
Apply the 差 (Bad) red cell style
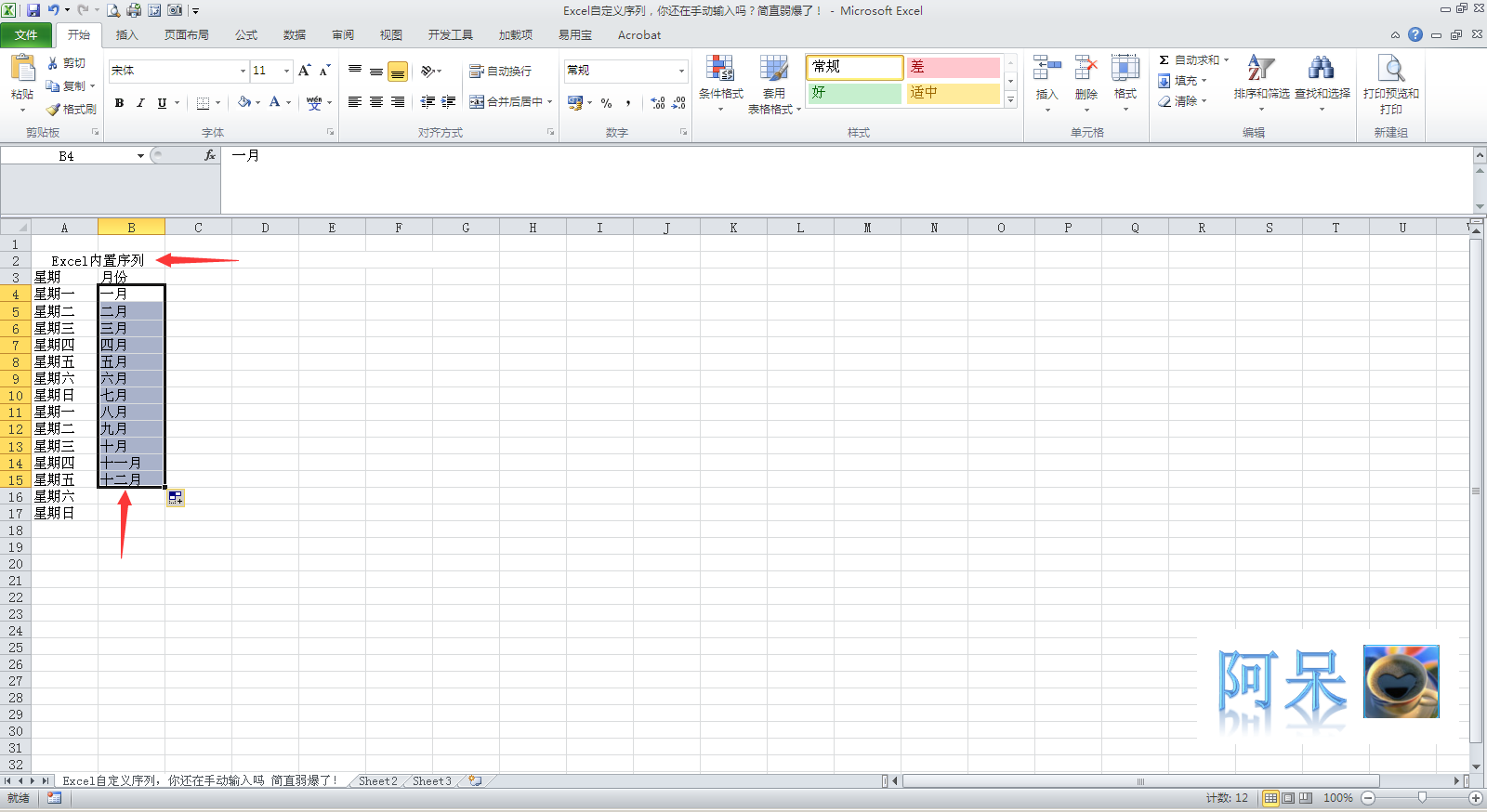point(953,67)
